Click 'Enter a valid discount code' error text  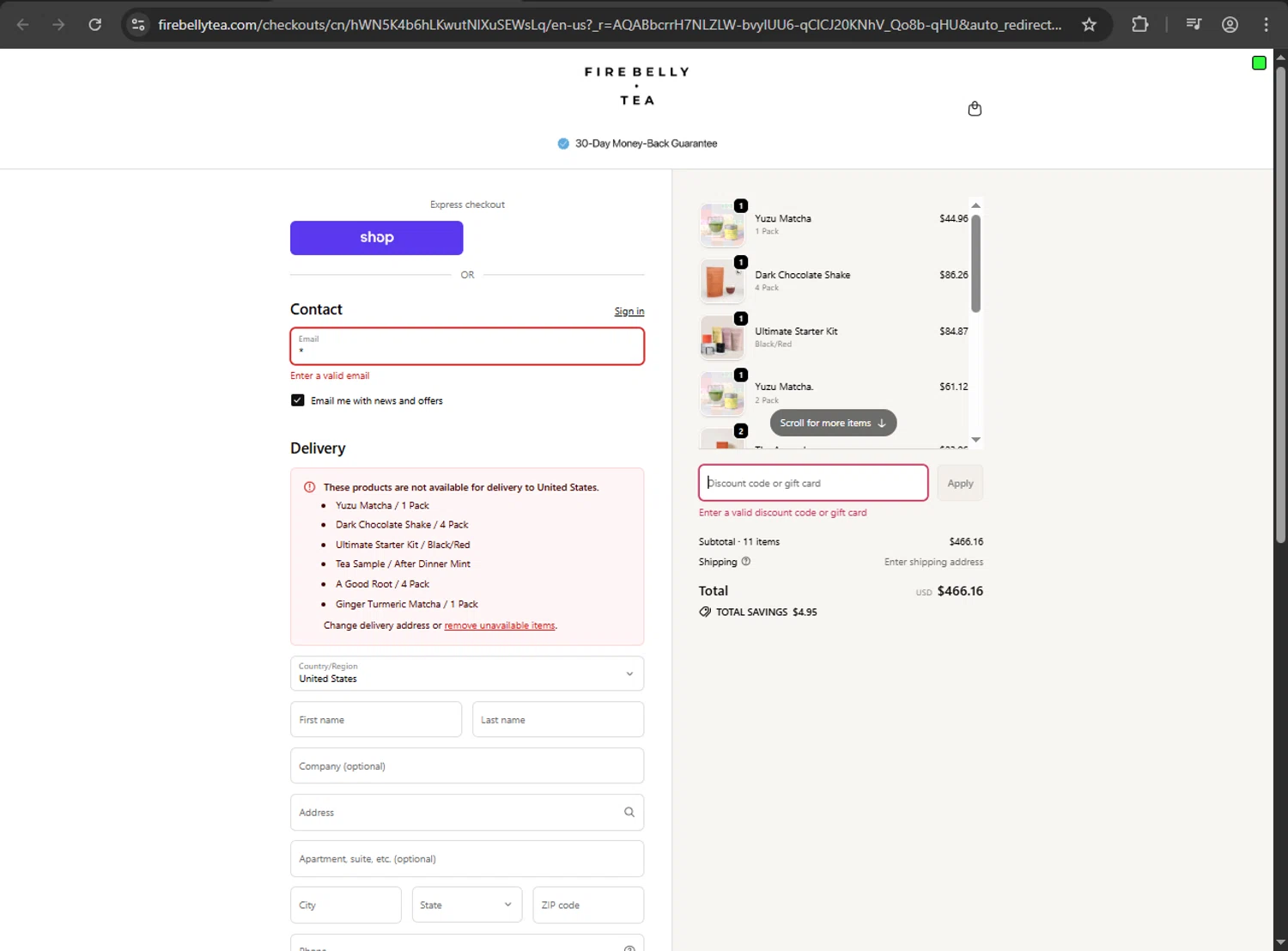point(783,513)
